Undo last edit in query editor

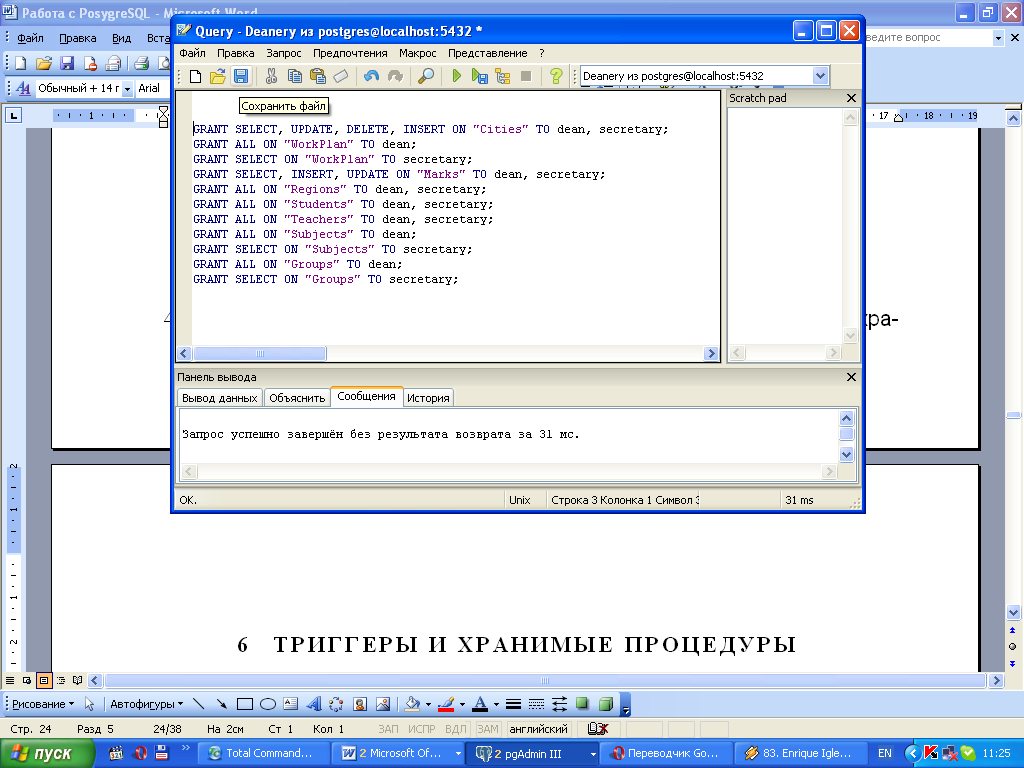372,76
